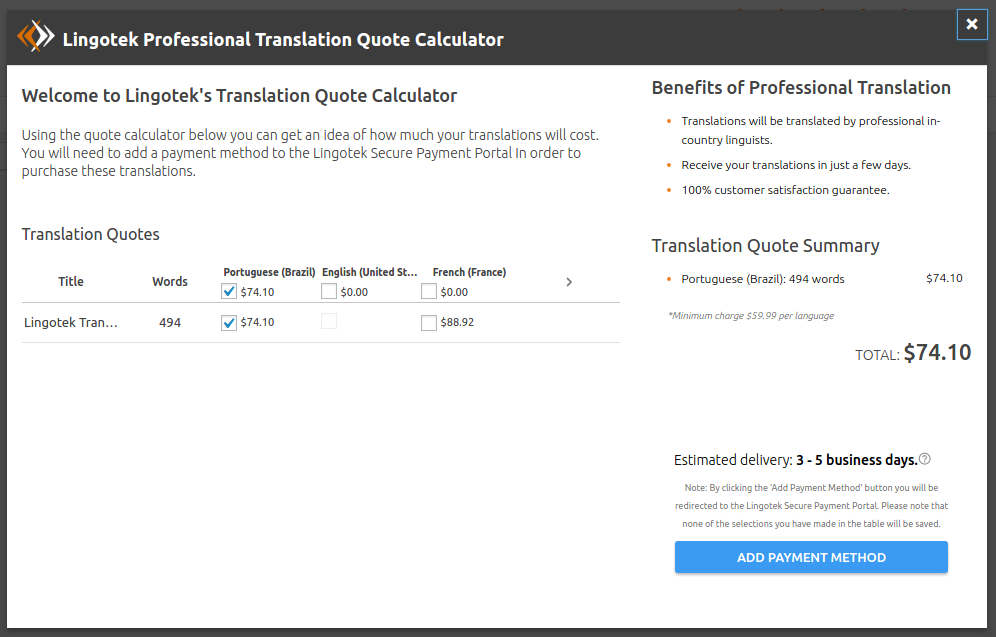The width and height of the screenshot is (996, 637).
Task: Click the Portuguese (Brazil) column label
Action: click(269, 272)
